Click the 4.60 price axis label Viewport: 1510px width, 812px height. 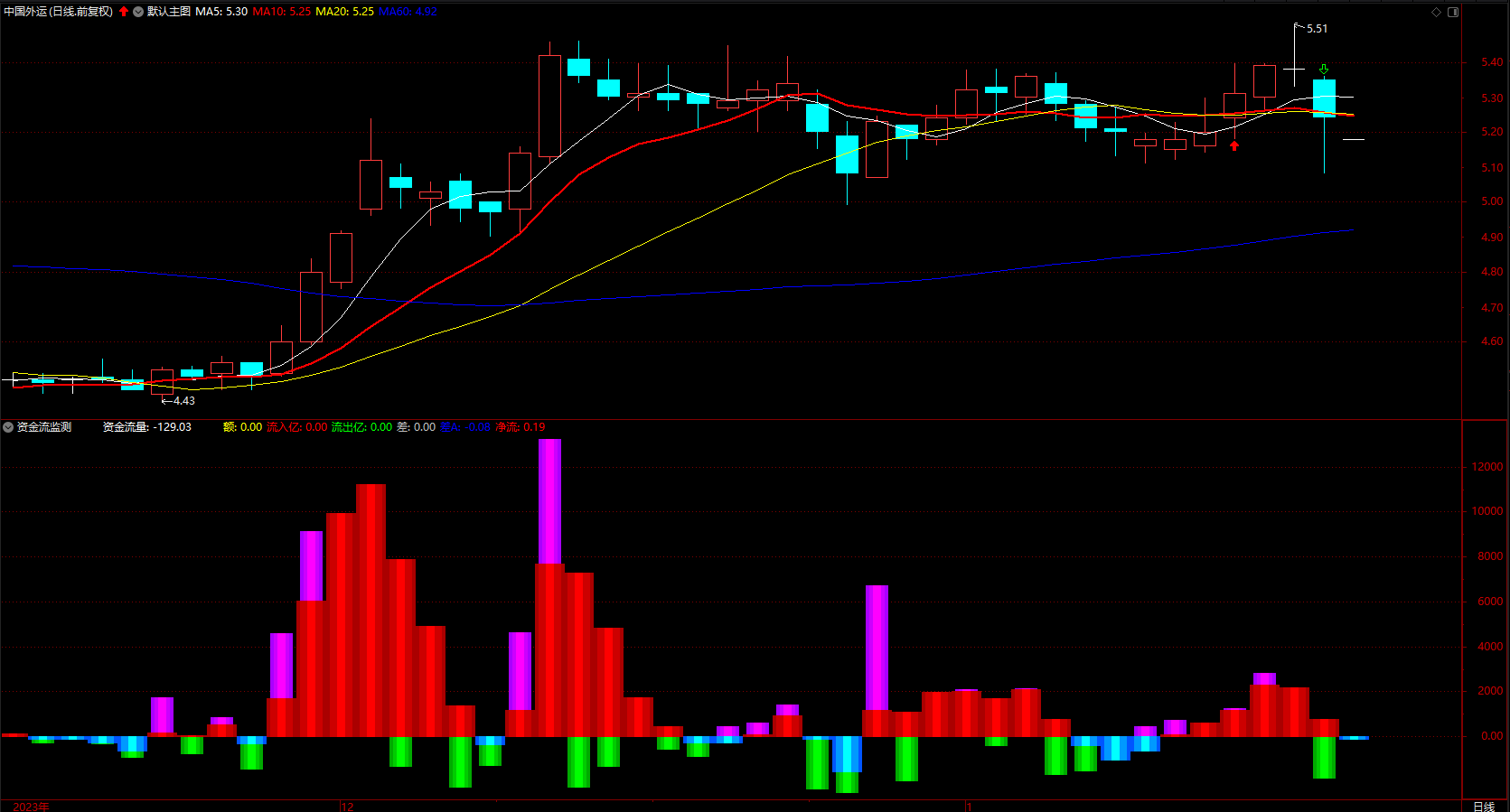coord(1492,341)
